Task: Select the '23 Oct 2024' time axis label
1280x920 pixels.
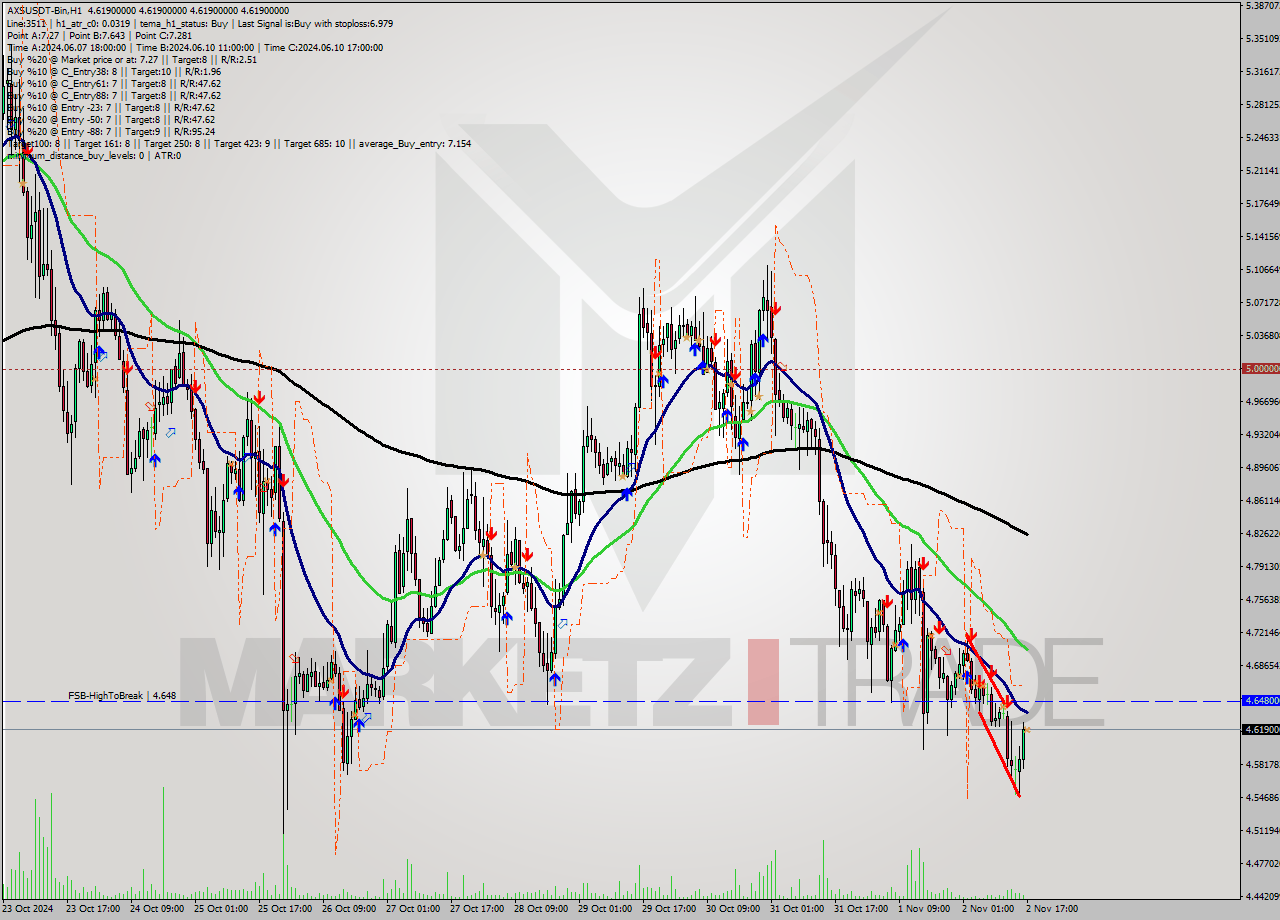Action: (28, 909)
